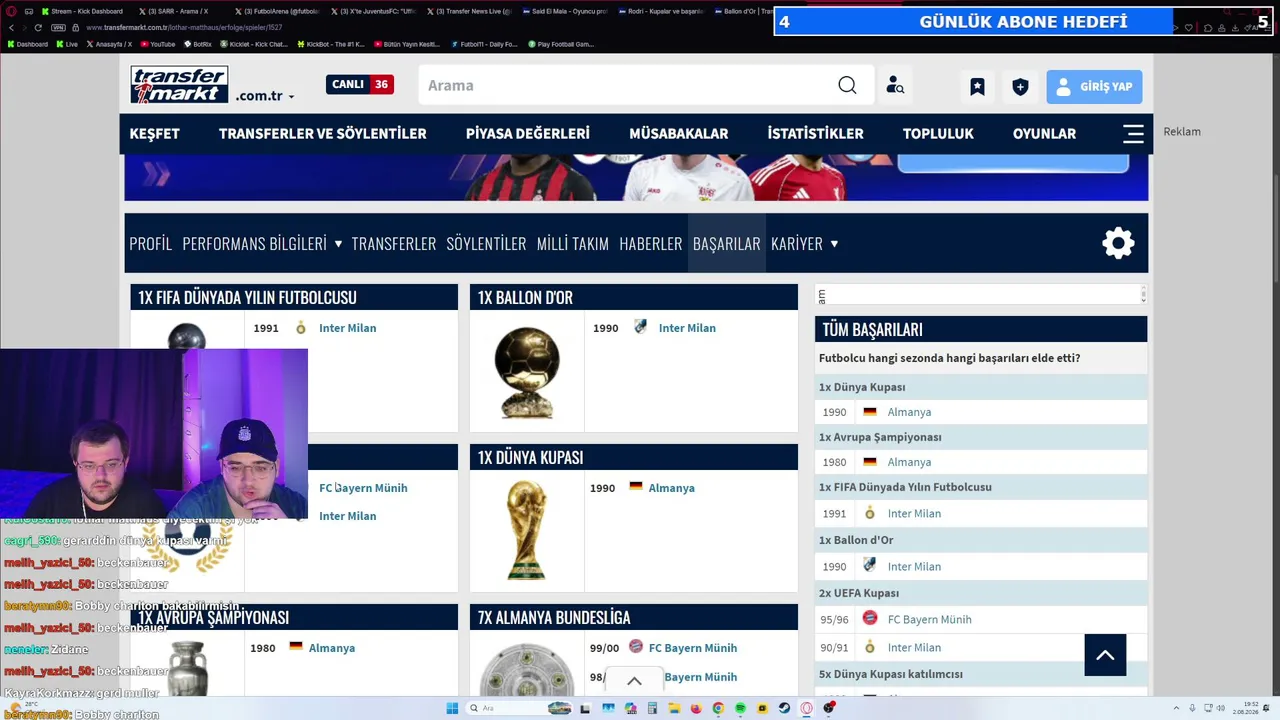Click Almanya link in 1x Dünya Kupası card
The image size is (1280, 720).
click(x=671, y=488)
